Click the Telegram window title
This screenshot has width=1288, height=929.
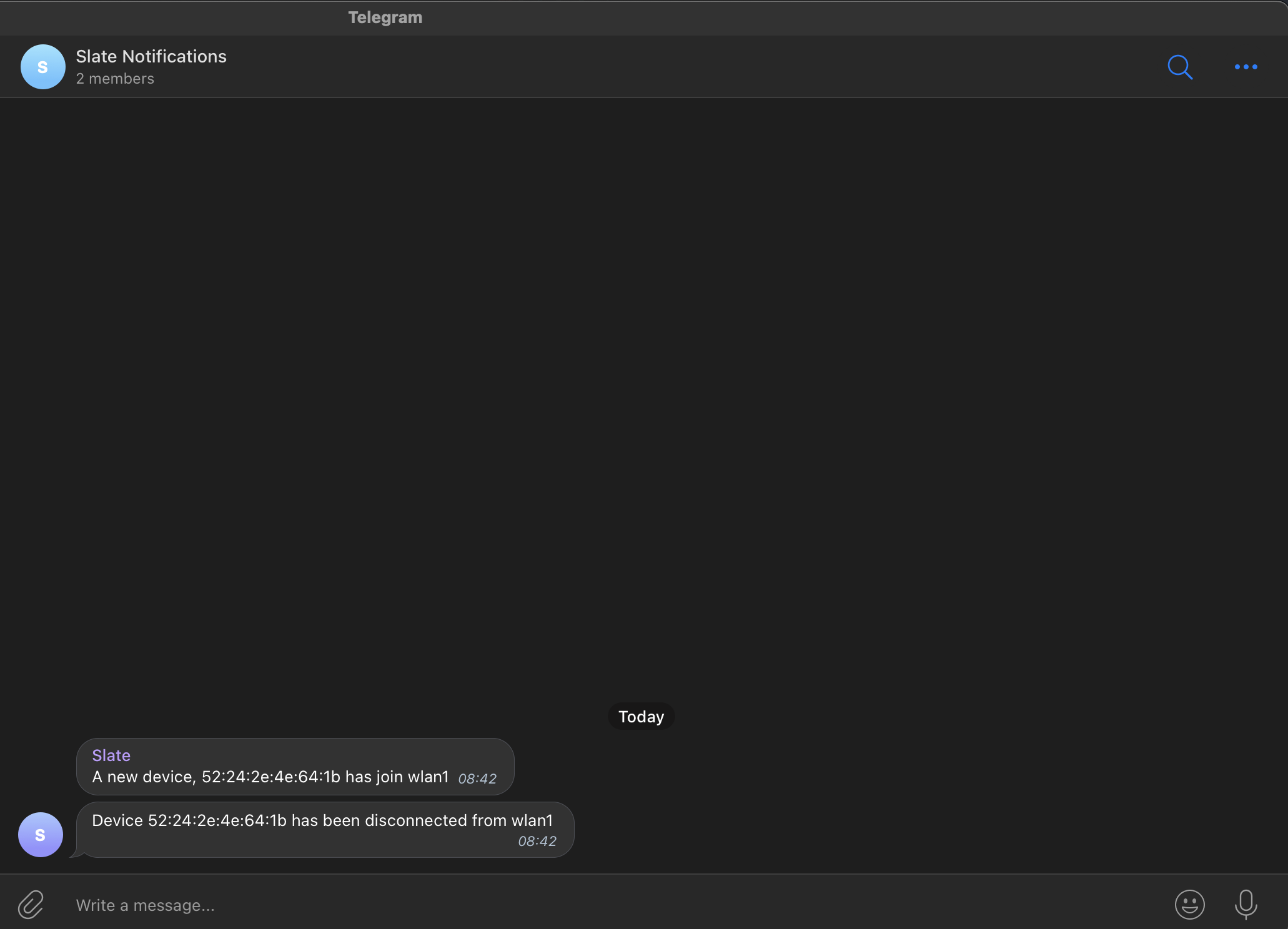click(385, 17)
